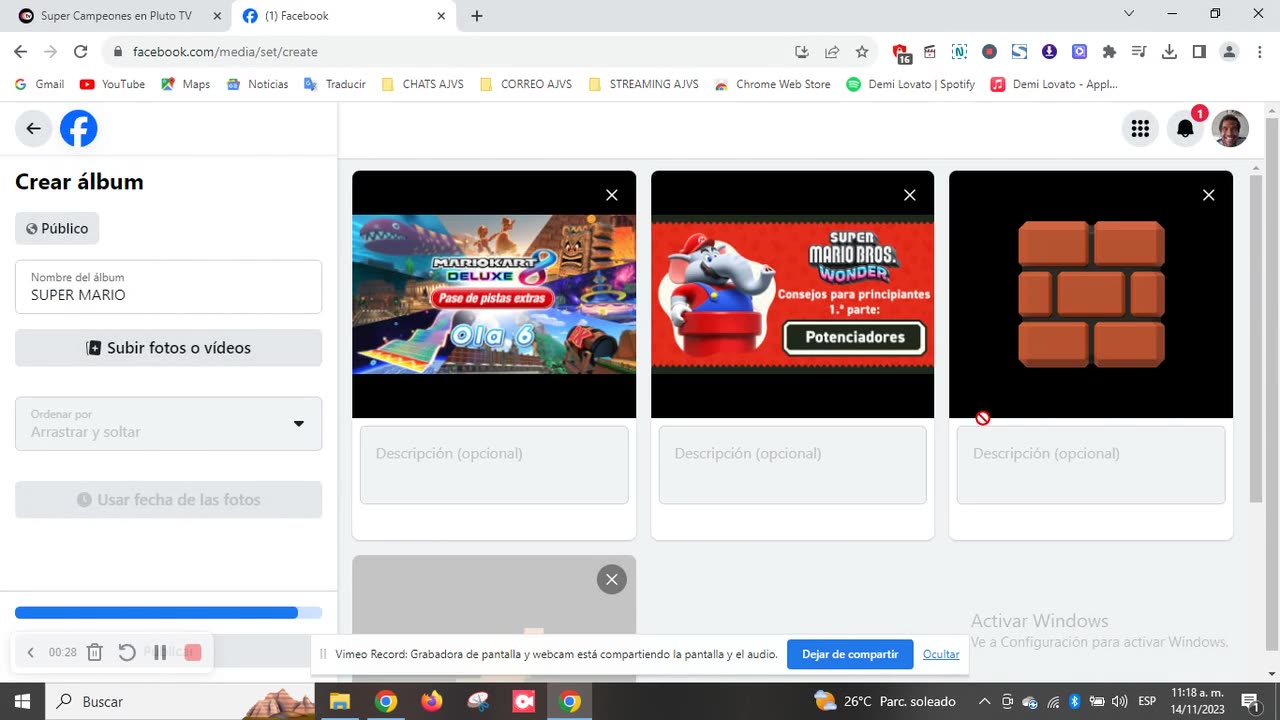Navigate back in Chrome
The width and height of the screenshot is (1280, 720).
(21, 52)
